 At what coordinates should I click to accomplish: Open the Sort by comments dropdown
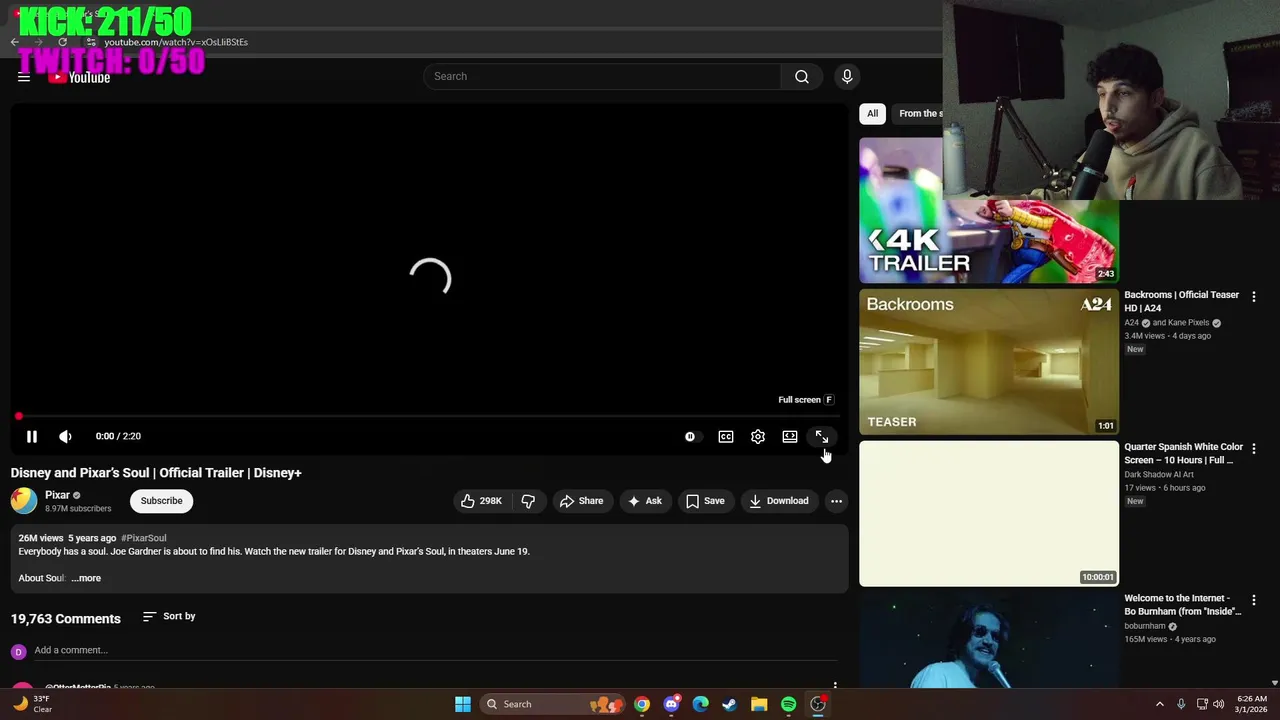(x=169, y=616)
